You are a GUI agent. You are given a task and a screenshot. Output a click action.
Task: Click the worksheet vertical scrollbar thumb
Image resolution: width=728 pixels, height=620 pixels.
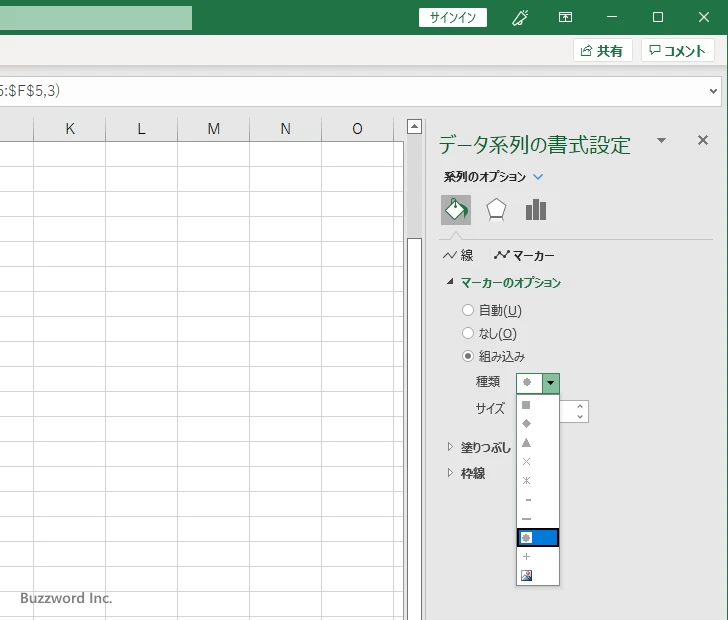click(414, 427)
